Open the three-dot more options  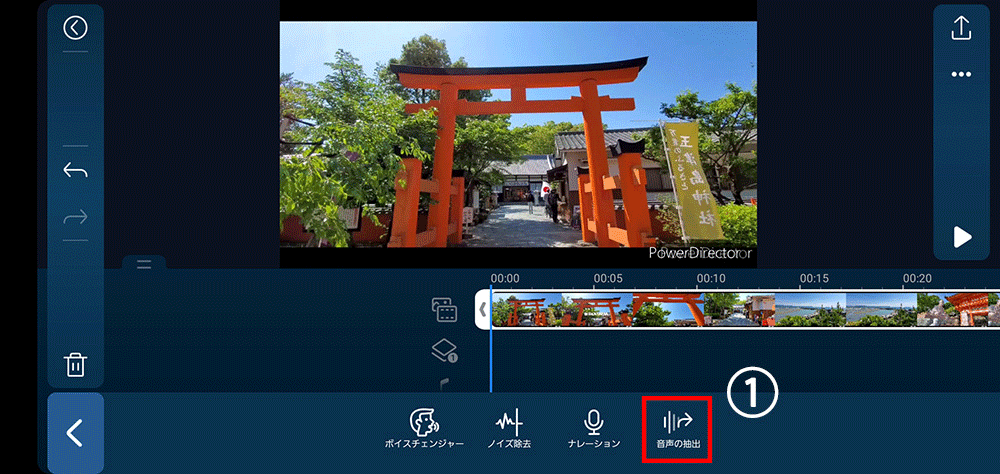pyautogui.click(x=961, y=74)
